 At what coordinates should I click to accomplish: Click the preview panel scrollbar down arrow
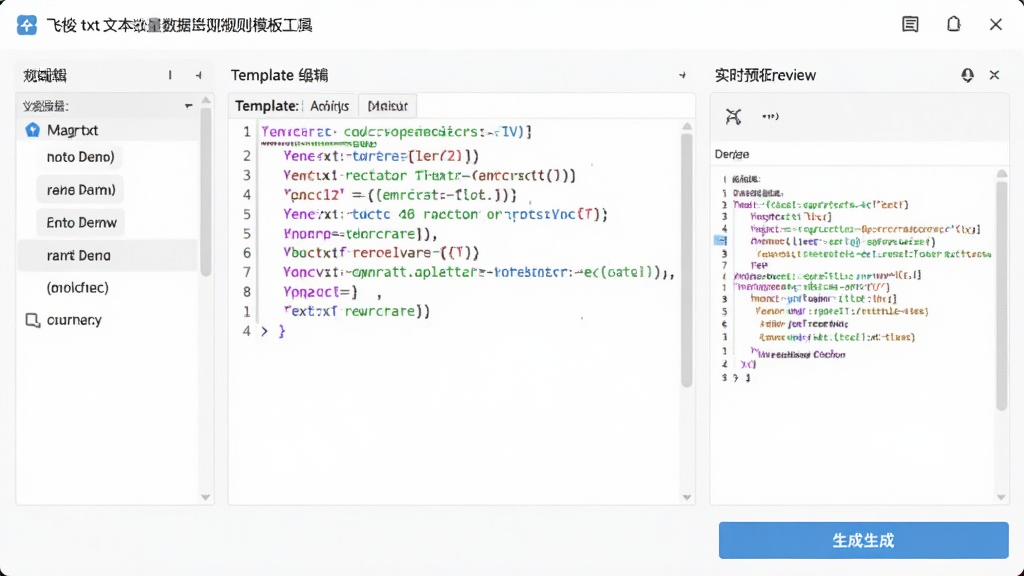point(1002,498)
